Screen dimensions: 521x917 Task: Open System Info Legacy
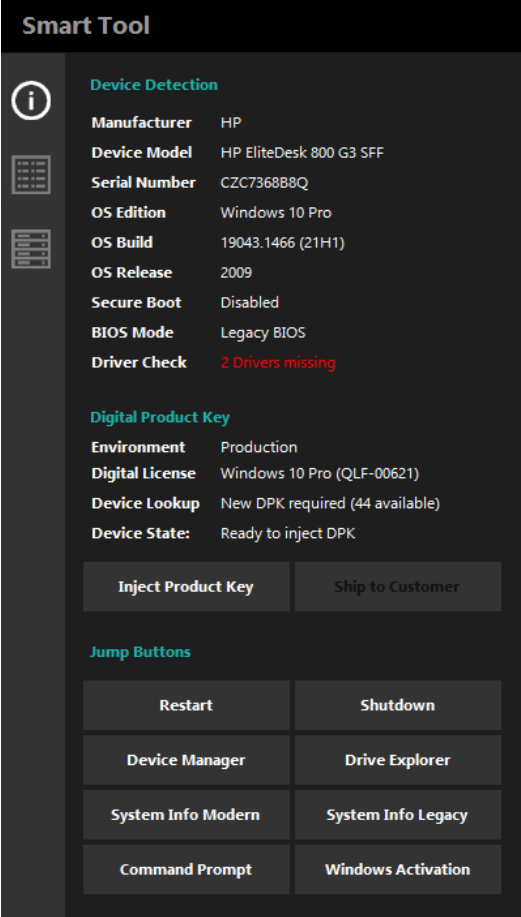[x=398, y=815]
